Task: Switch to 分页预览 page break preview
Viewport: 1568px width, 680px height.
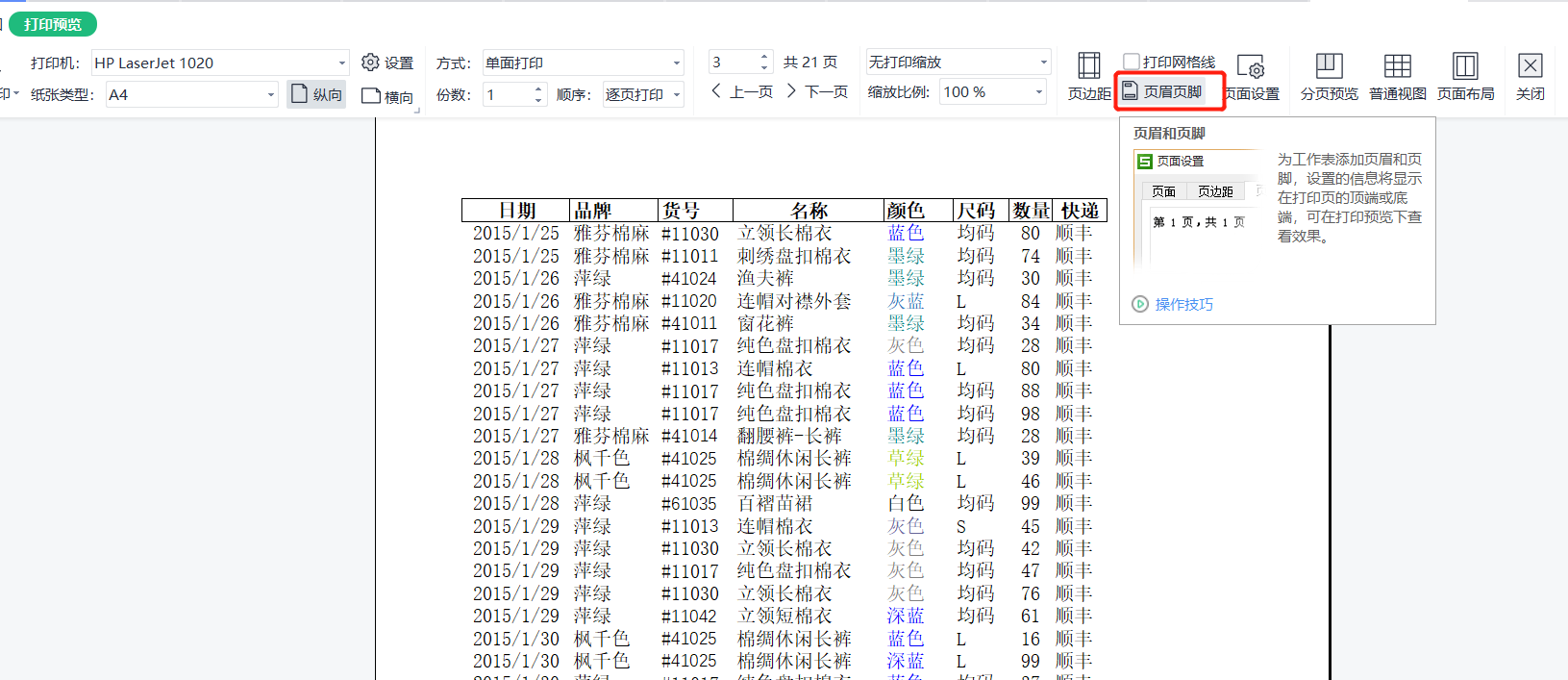Action: coord(1329,77)
